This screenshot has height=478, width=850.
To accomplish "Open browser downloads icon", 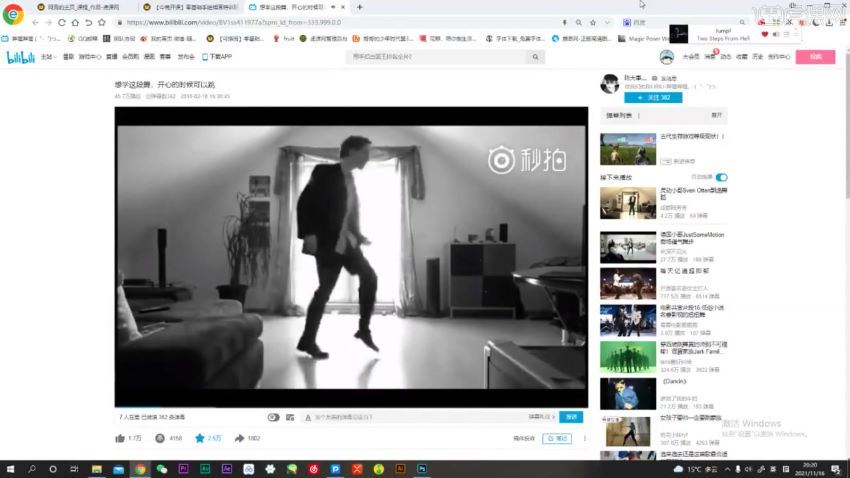I will 829,22.
